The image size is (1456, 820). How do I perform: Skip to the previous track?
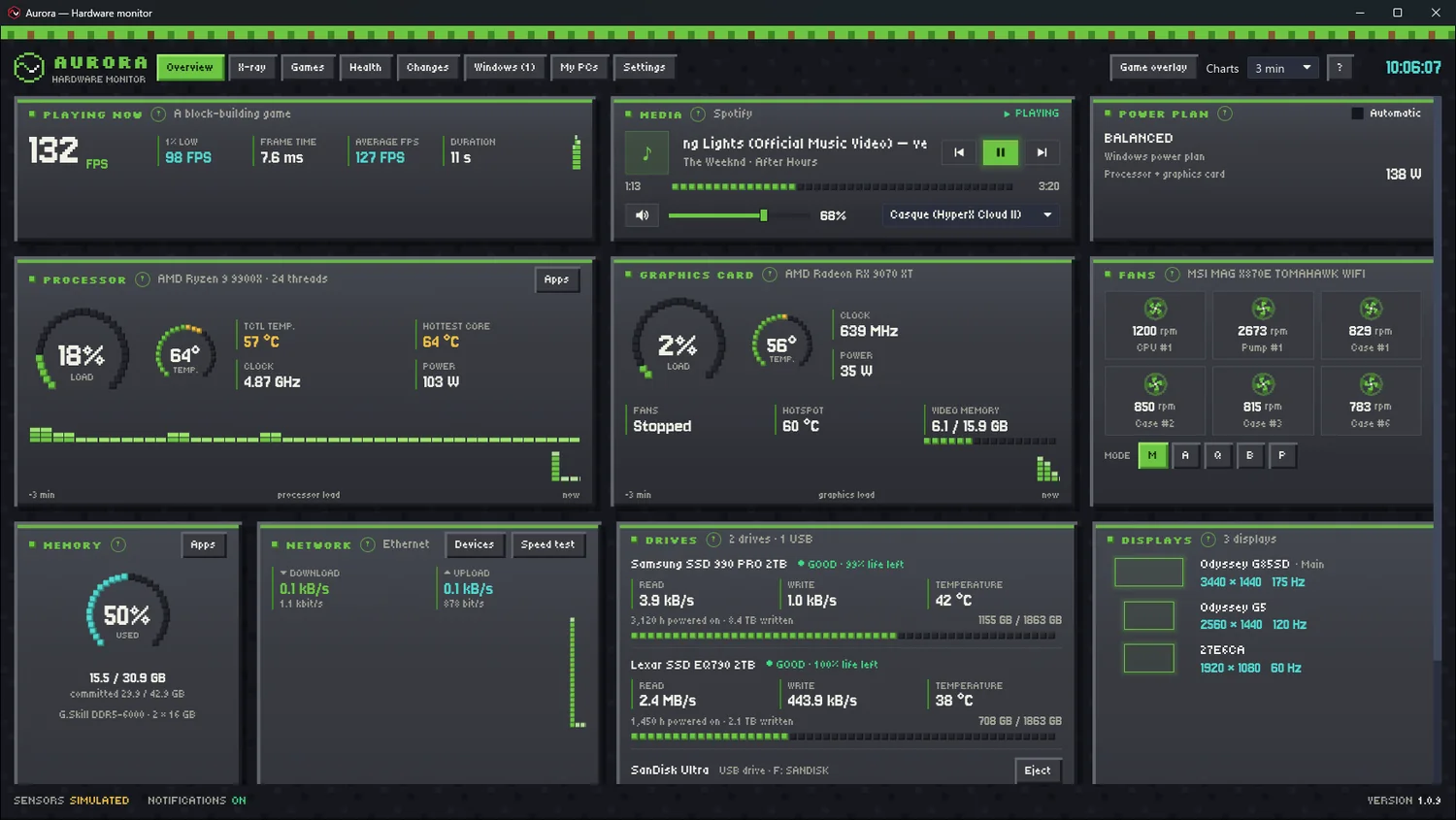959,152
